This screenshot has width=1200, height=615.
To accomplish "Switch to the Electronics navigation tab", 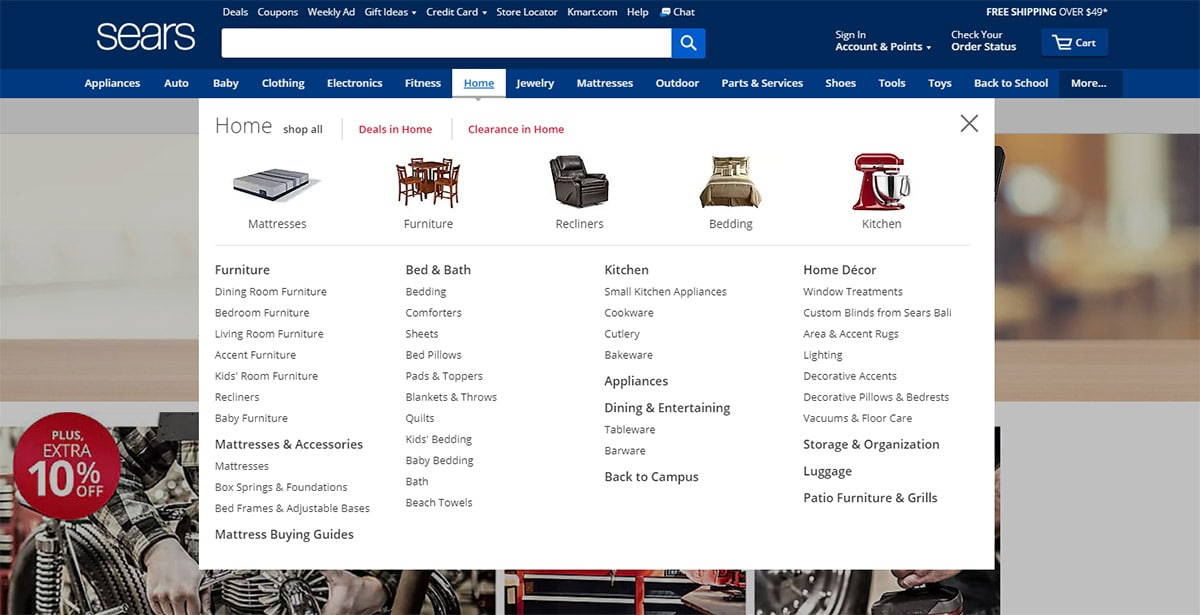I will (354, 83).
